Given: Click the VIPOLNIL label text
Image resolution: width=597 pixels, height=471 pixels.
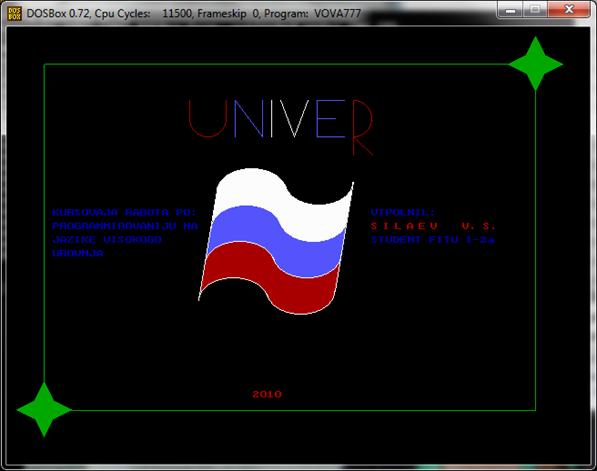Looking at the screenshot, I should [402, 212].
